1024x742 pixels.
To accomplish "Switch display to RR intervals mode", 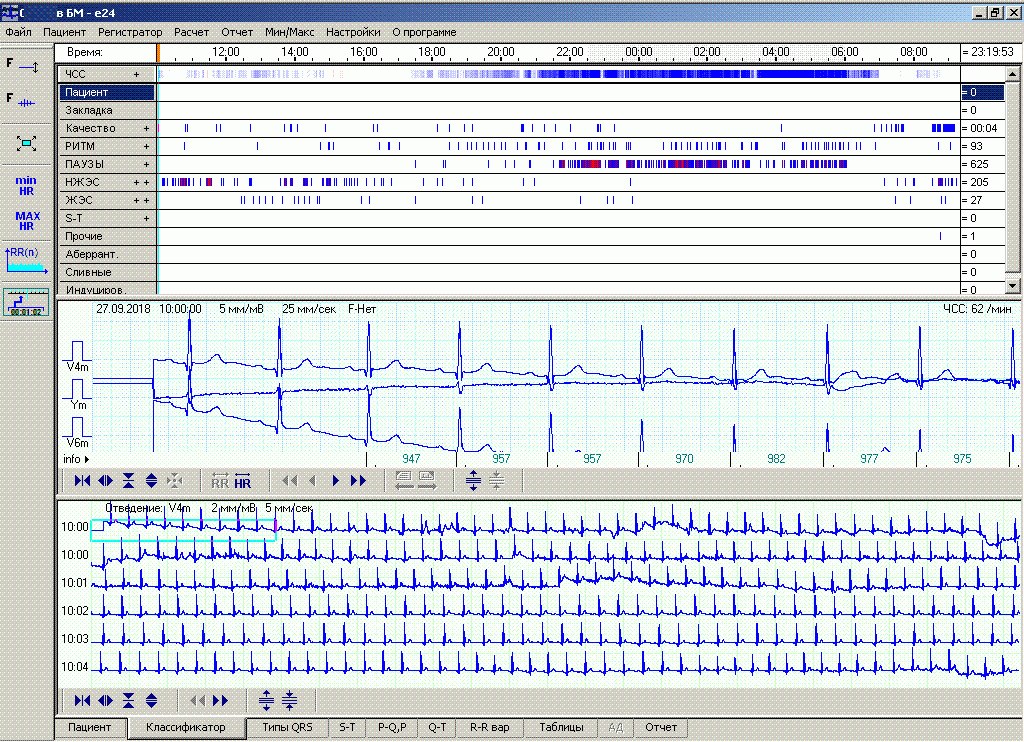I will click(x=220, y=481).
